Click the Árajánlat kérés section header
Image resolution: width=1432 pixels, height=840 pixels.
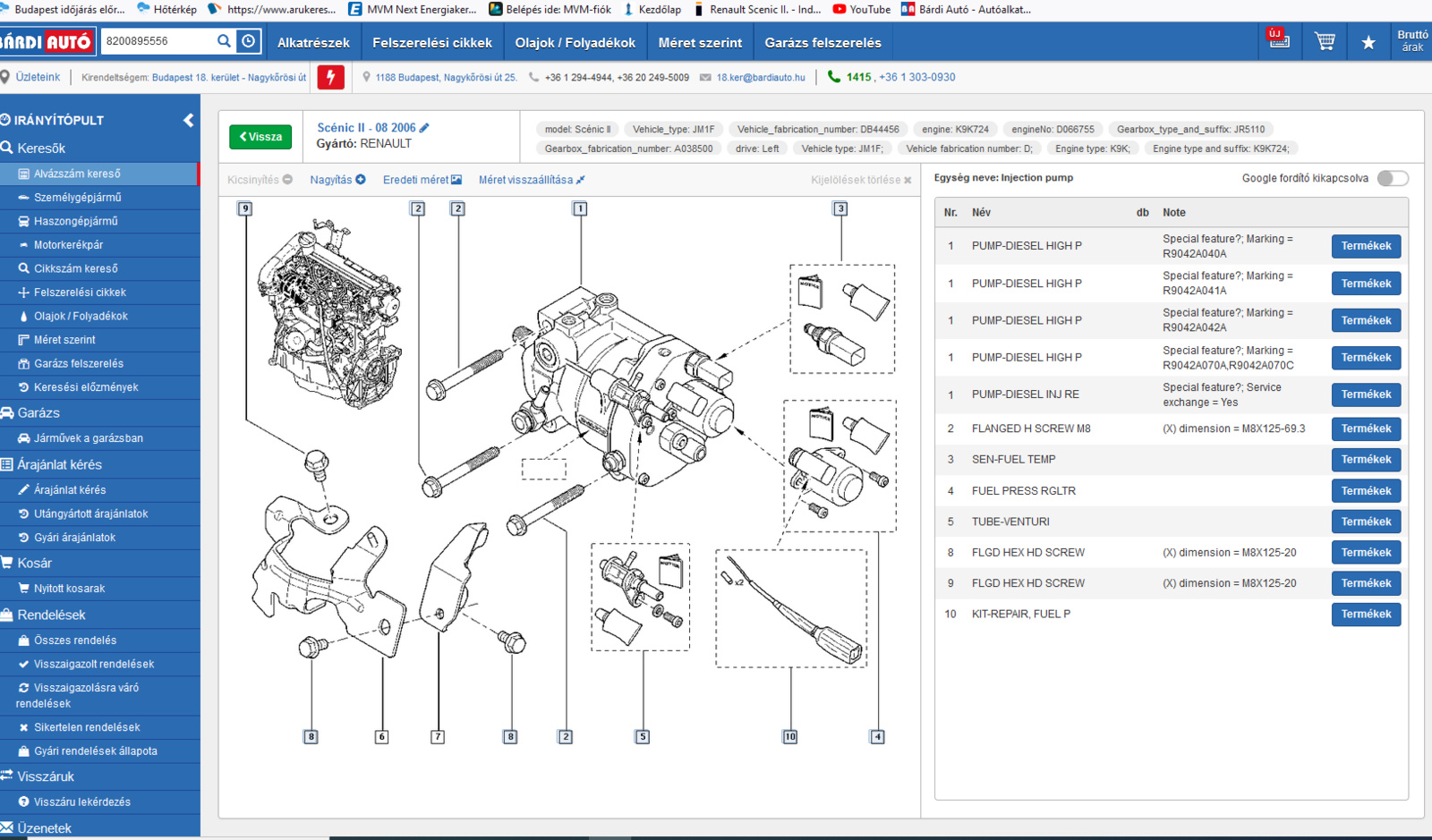coord(59,465)
